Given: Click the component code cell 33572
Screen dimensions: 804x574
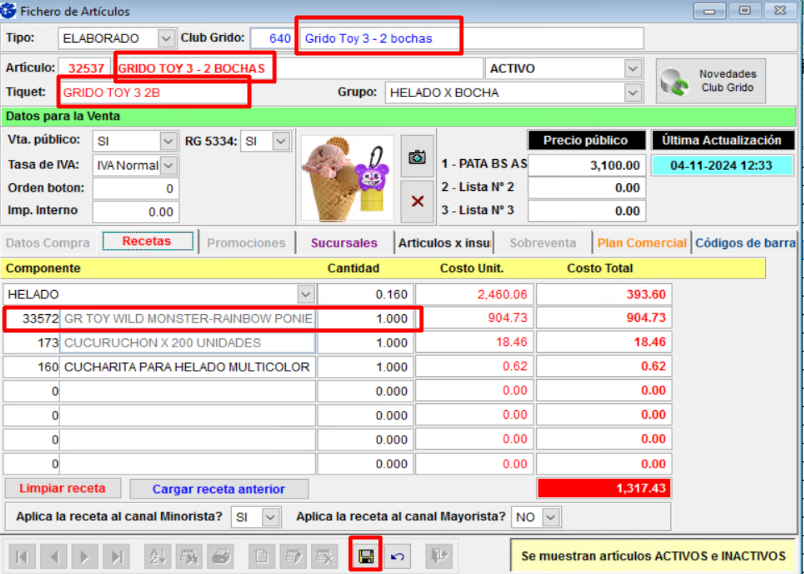Looking at the screenshot, I should click(31, 319).
